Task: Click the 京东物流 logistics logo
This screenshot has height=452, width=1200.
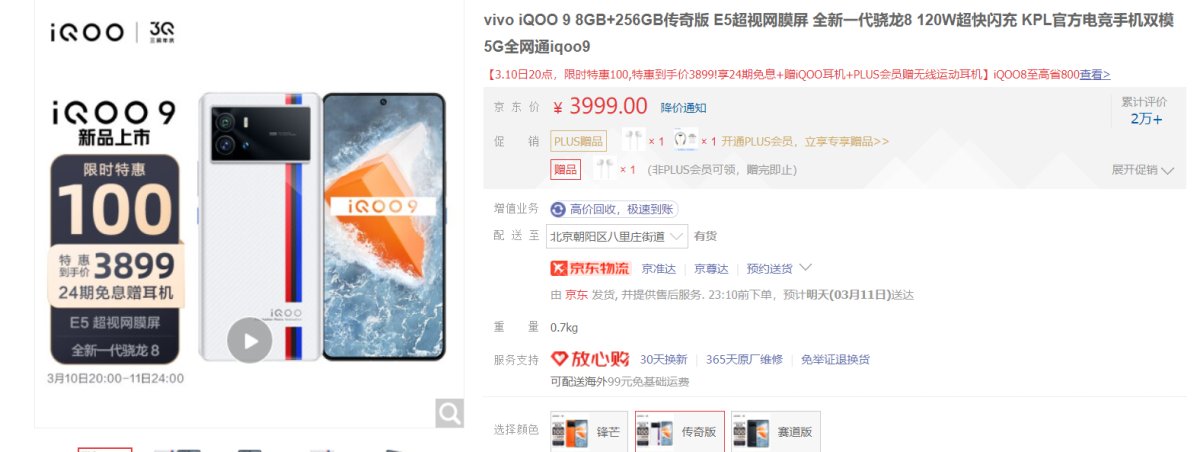Action: [591, 268]
